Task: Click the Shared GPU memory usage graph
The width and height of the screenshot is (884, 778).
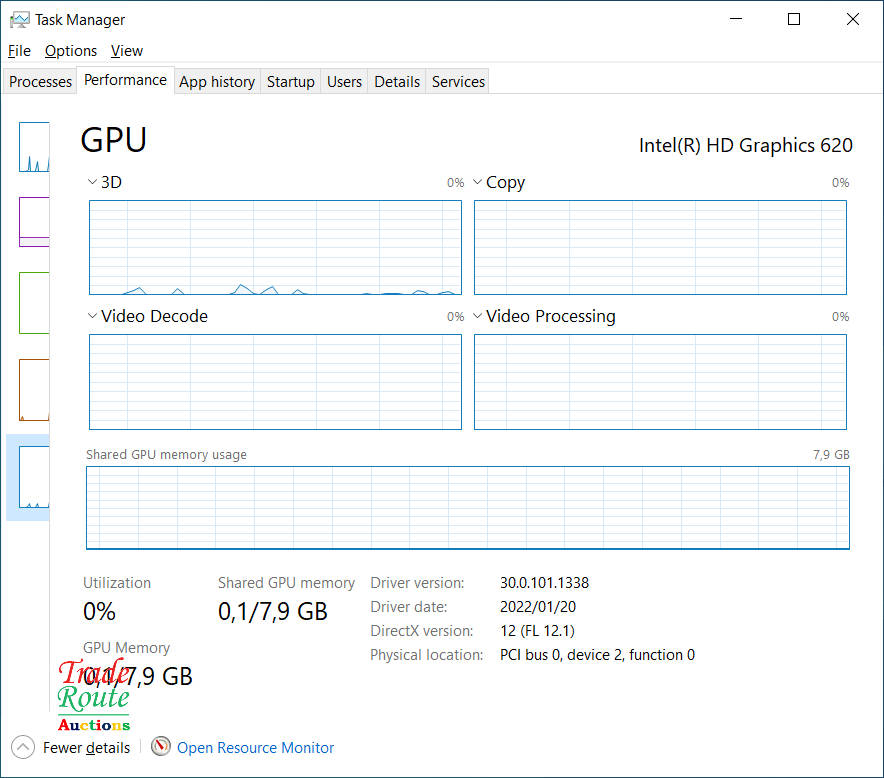Action: [x=467, y=507]
